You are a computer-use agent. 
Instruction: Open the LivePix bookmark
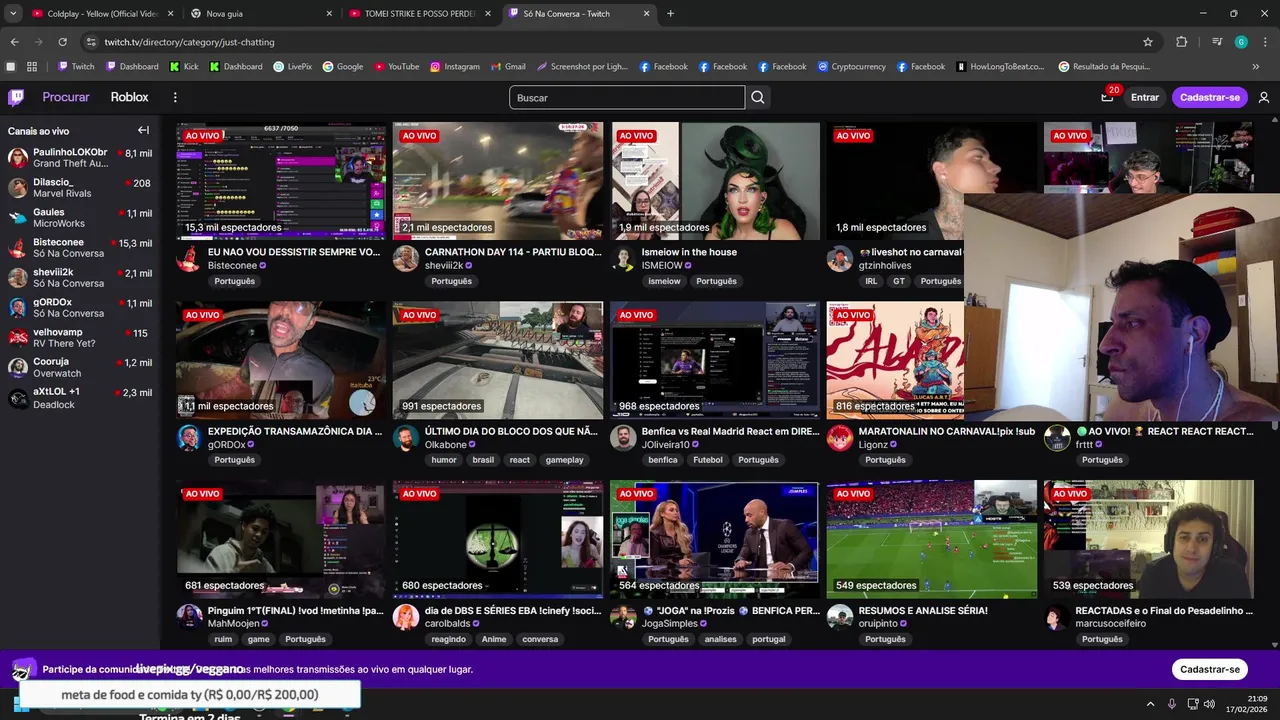click(293, 67)
